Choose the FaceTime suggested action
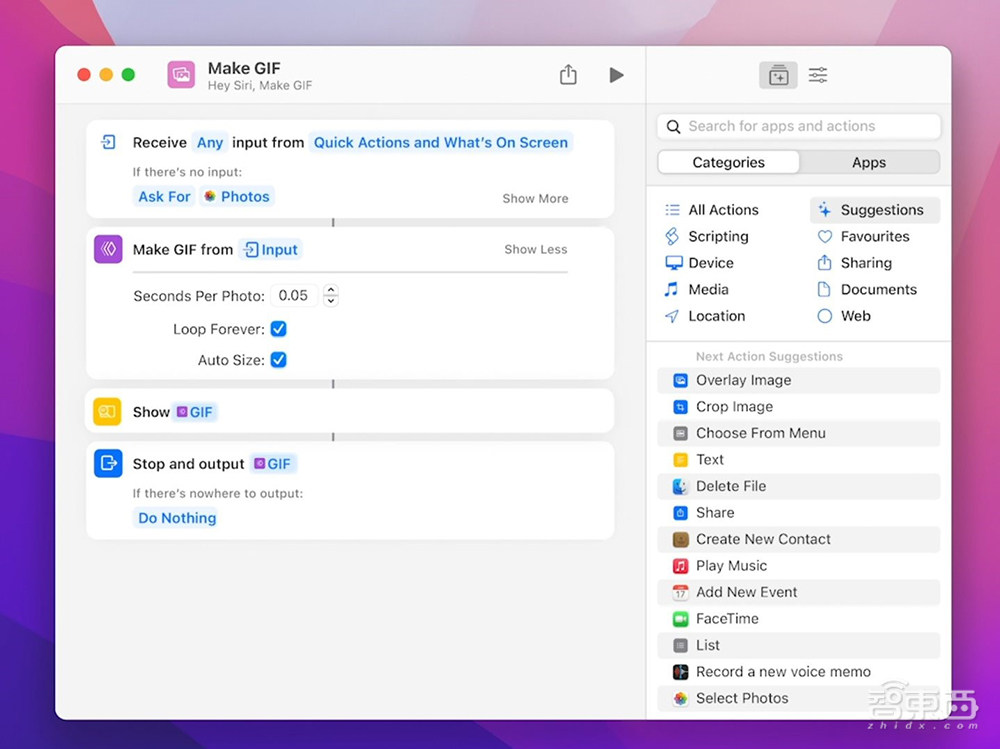Viewport: 1000px width, 749px height. coord(727,619)
